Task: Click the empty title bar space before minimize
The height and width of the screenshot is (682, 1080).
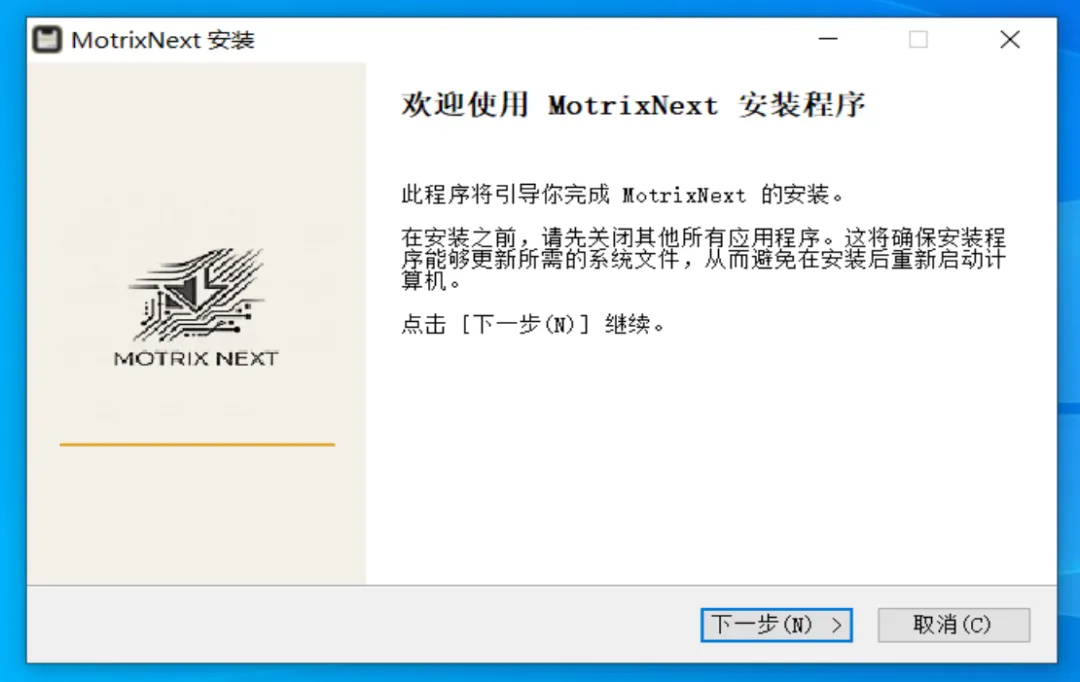Action: point(530,39)
